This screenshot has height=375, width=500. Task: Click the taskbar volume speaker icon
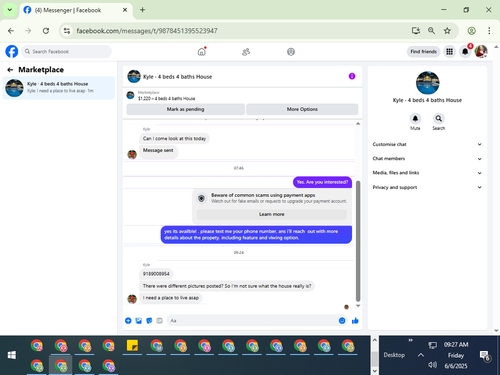[432, 365]
